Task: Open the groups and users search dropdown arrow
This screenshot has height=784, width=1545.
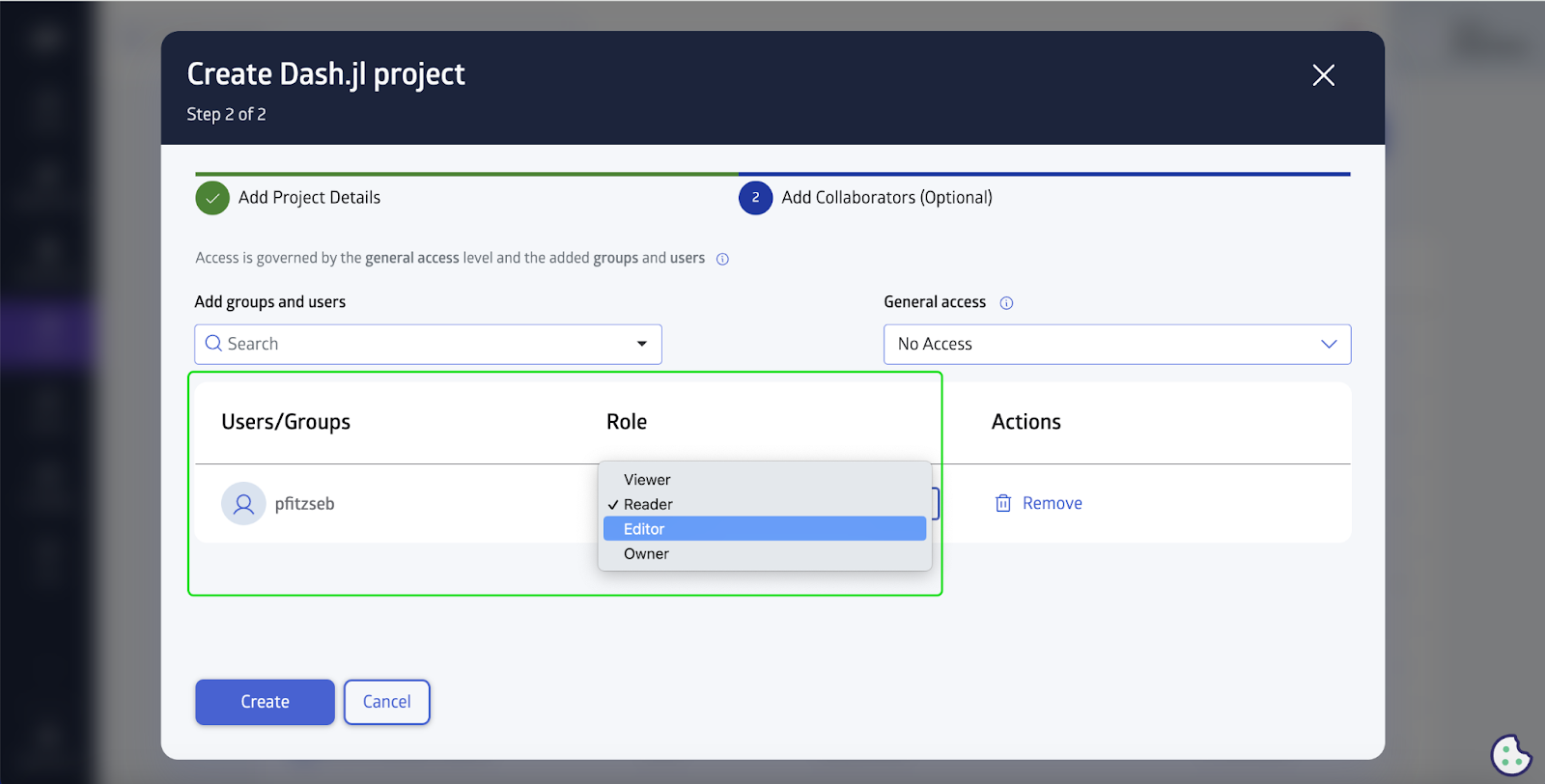Action: click(642, 344)
